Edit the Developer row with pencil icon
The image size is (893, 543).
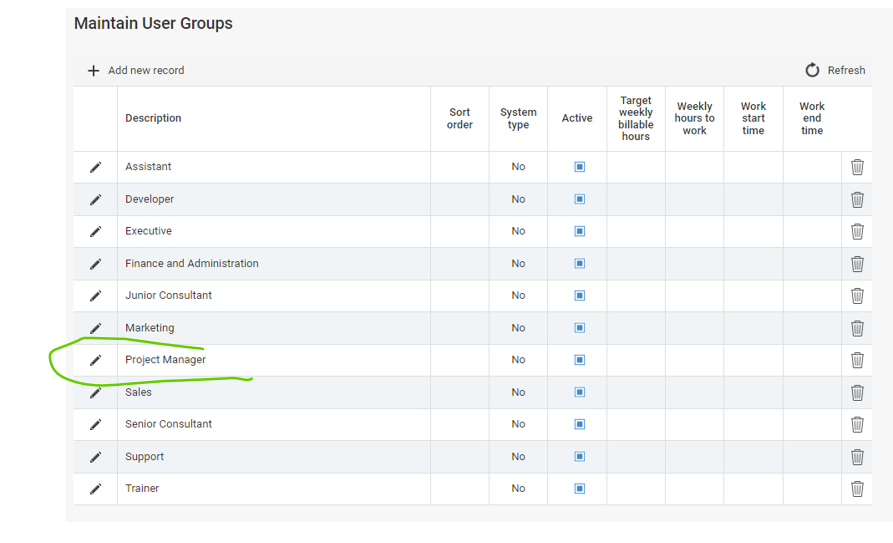click(x=96, y=199)
